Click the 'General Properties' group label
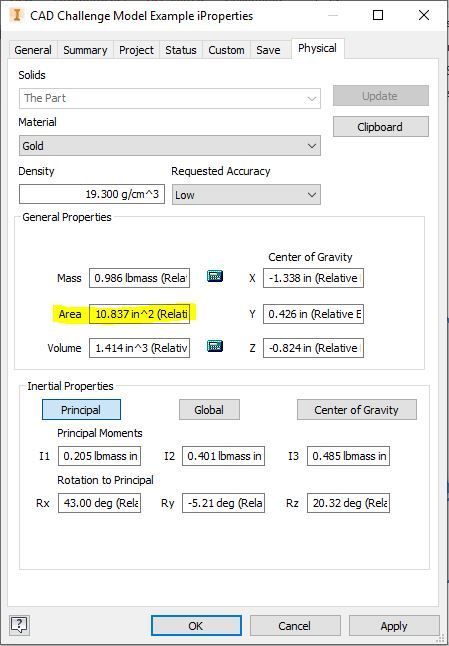Image resolution: width=449 pixels, height=646 pixels. 67,217
